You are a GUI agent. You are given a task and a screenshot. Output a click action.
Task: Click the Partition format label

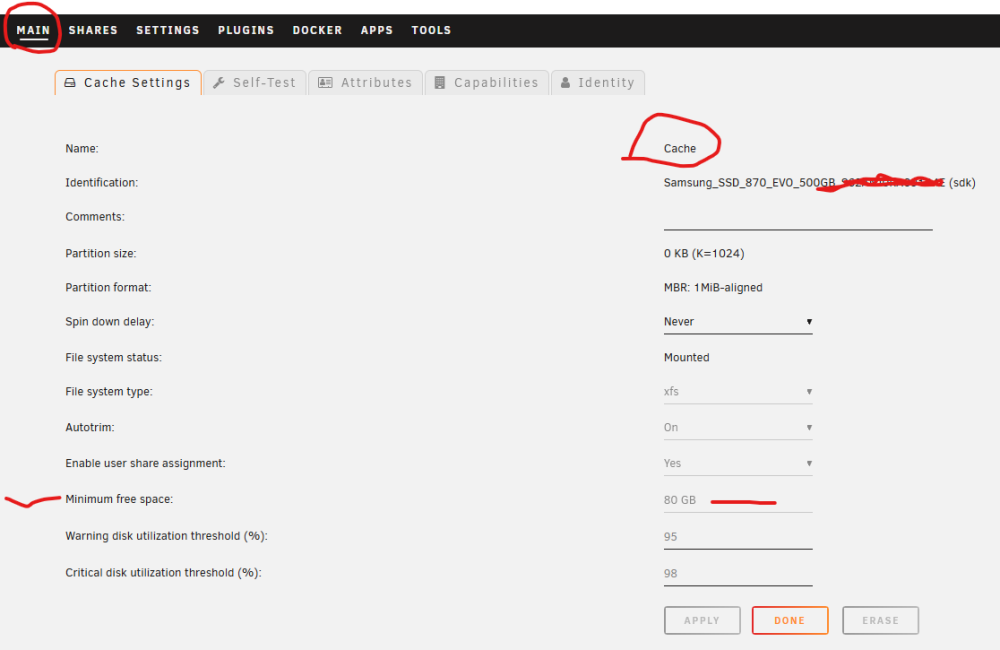[108, 288]
